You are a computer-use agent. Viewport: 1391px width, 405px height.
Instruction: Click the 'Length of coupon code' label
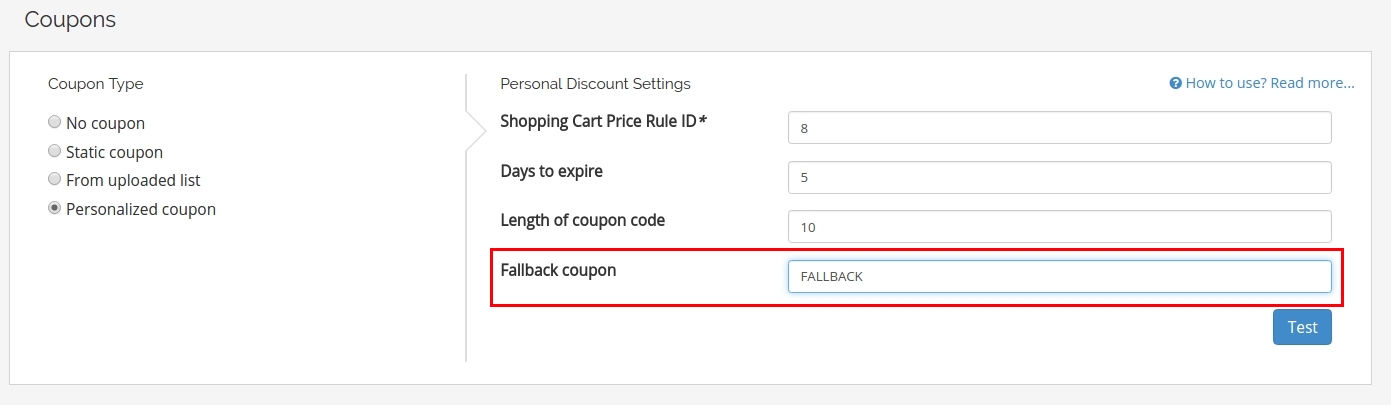pos(582,220)
